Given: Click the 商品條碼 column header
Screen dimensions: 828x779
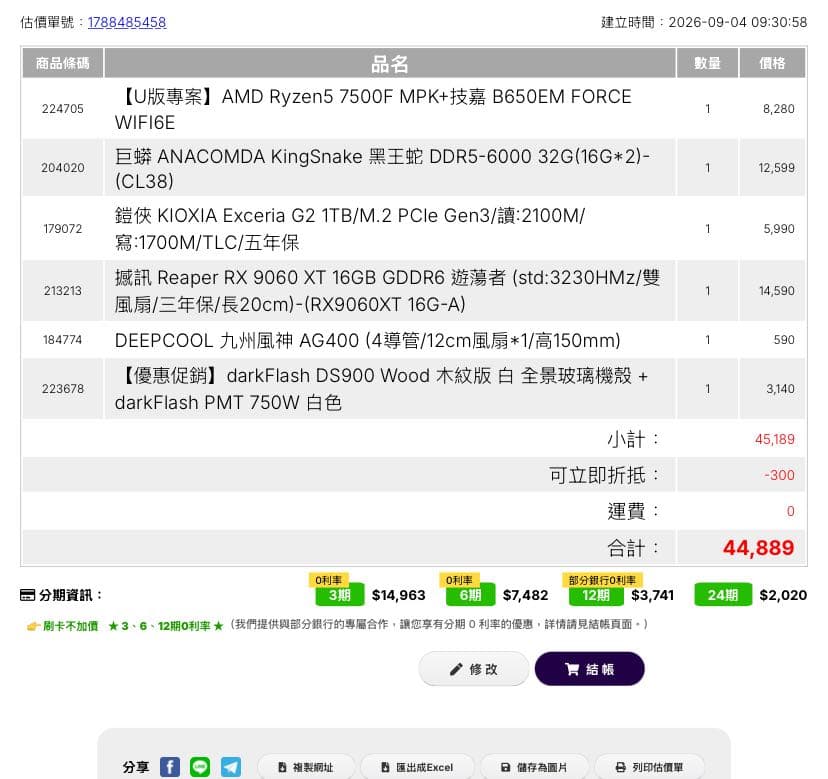Looking at the screenshot, I should point(63,63).
